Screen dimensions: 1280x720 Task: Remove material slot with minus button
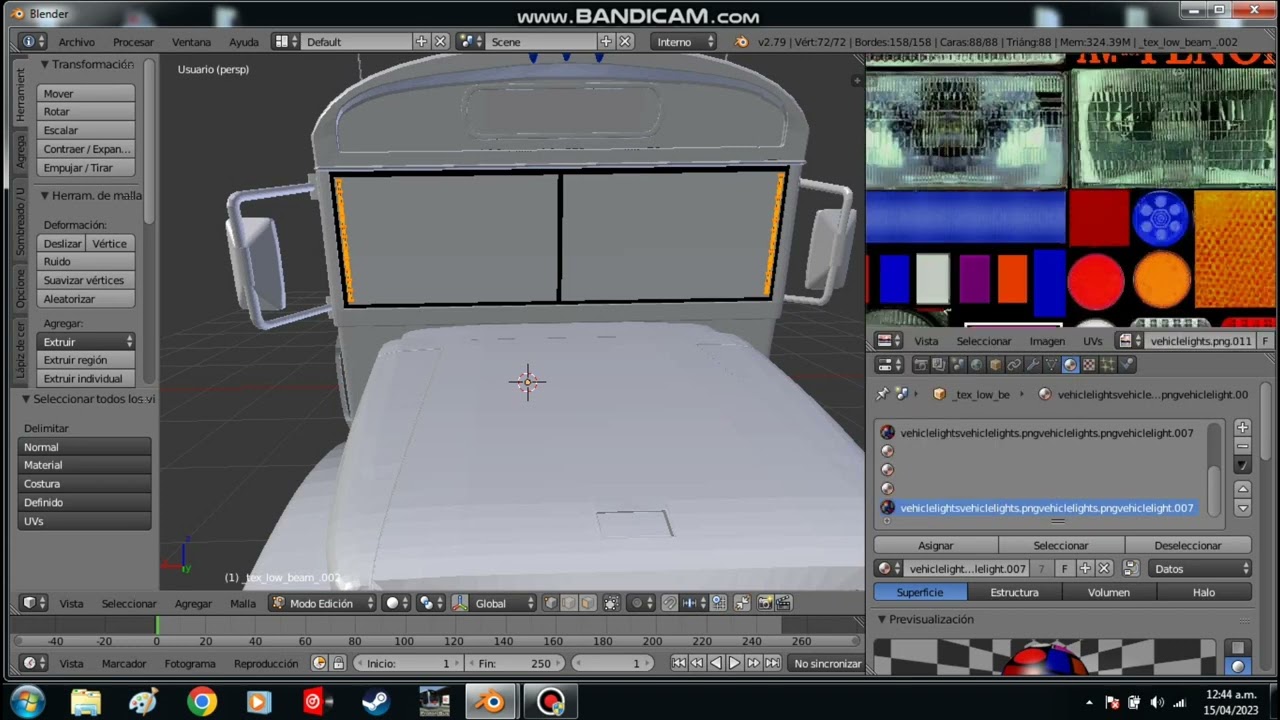[x=1242, y=446]
